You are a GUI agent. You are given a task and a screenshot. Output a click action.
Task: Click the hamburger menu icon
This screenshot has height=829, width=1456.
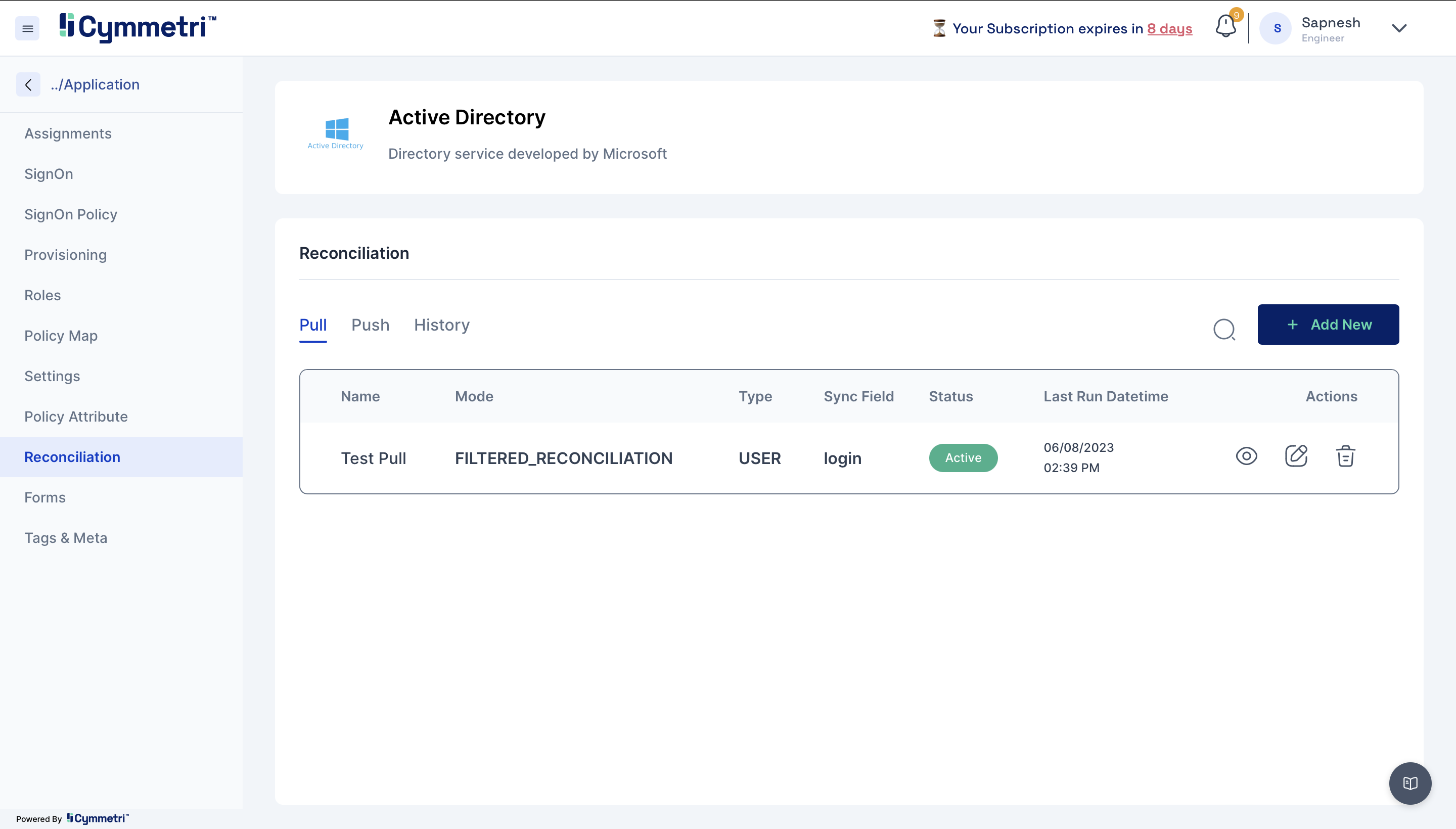(27, 28)
